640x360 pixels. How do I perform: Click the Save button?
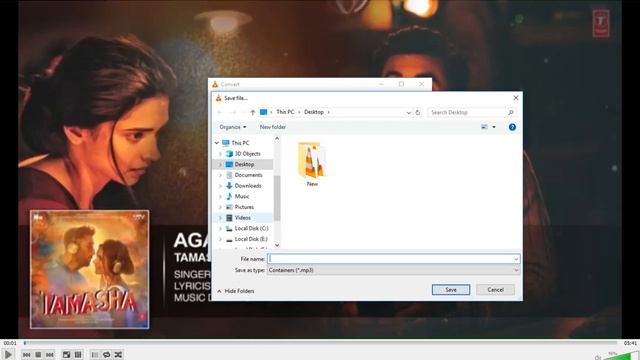(451, 289)
